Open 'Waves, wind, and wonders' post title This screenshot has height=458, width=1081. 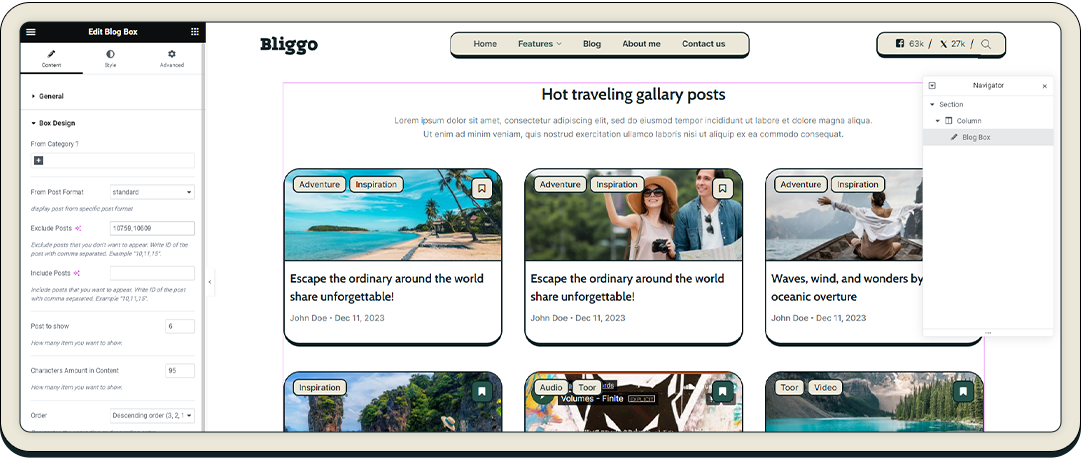(x=847, y=288)
